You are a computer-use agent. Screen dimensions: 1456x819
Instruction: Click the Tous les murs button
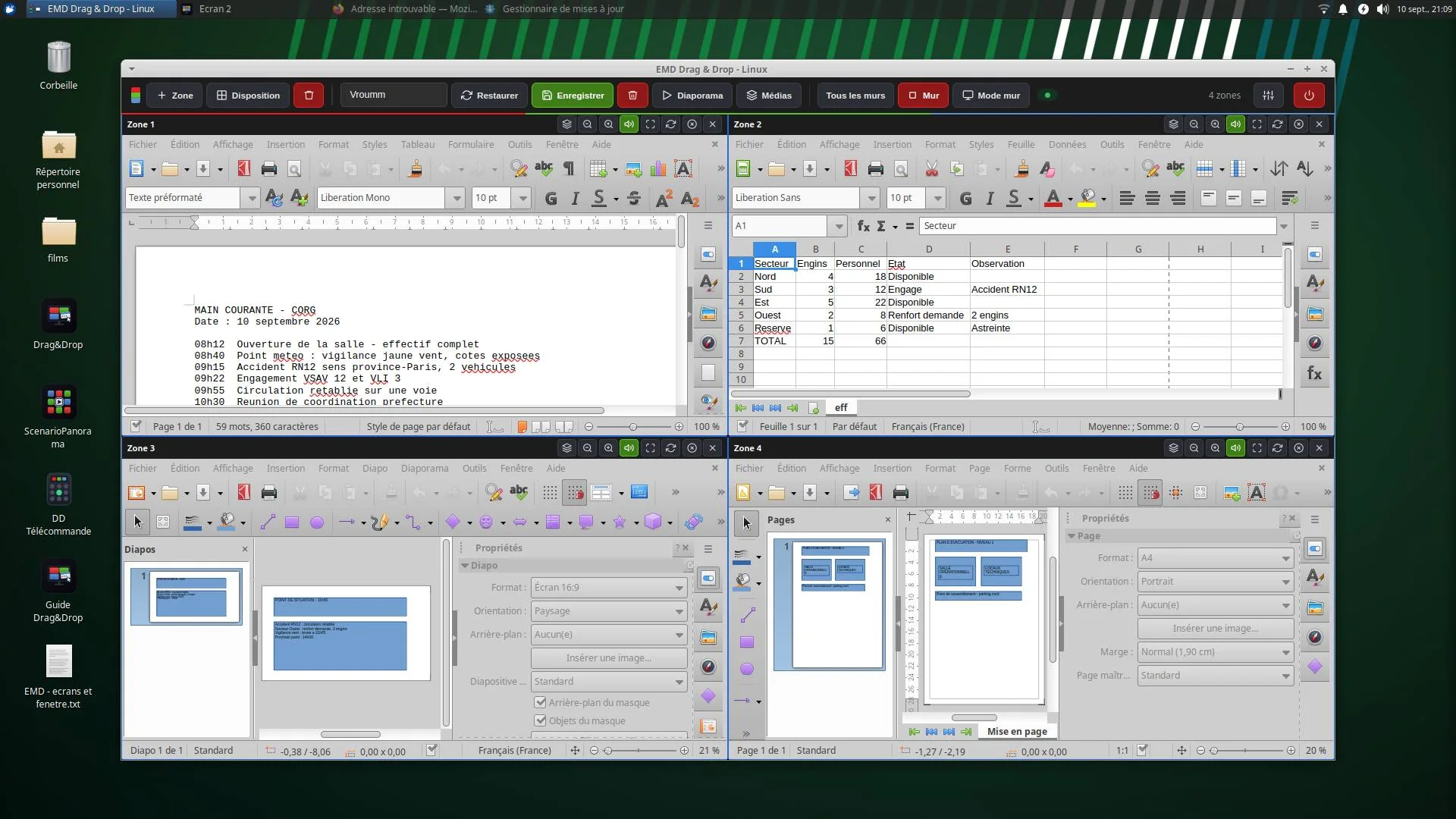tap(855, 96)
